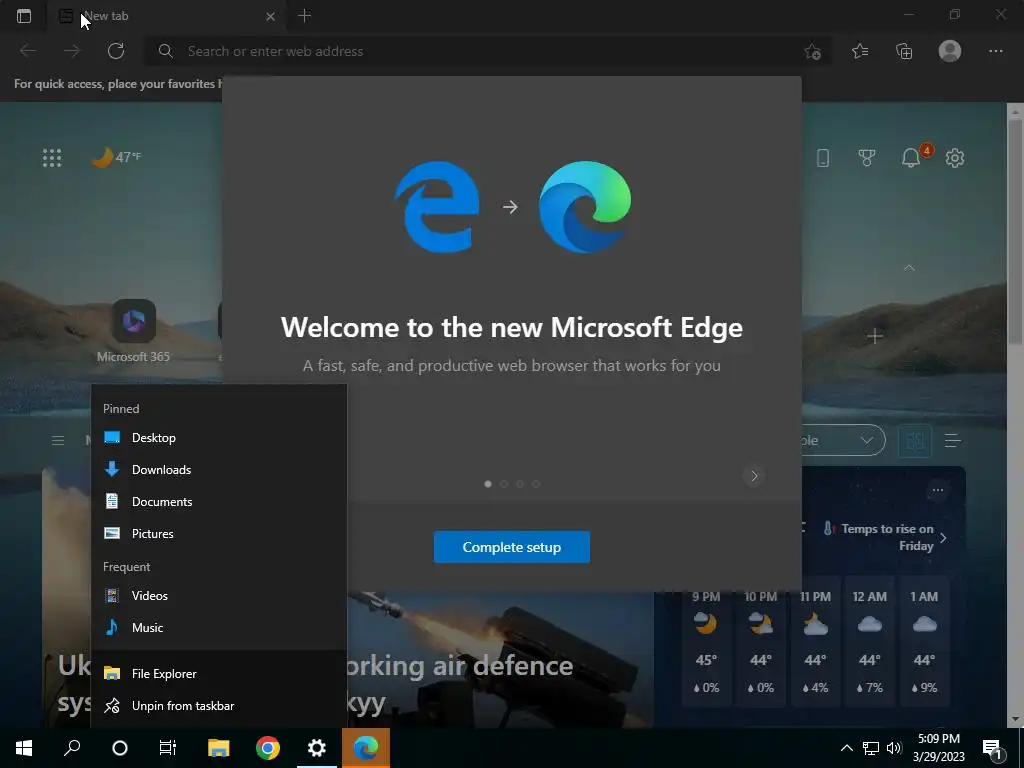Open the Microsoft 365 quick link
Screen dimensions: 1024x768
(133, 331)
